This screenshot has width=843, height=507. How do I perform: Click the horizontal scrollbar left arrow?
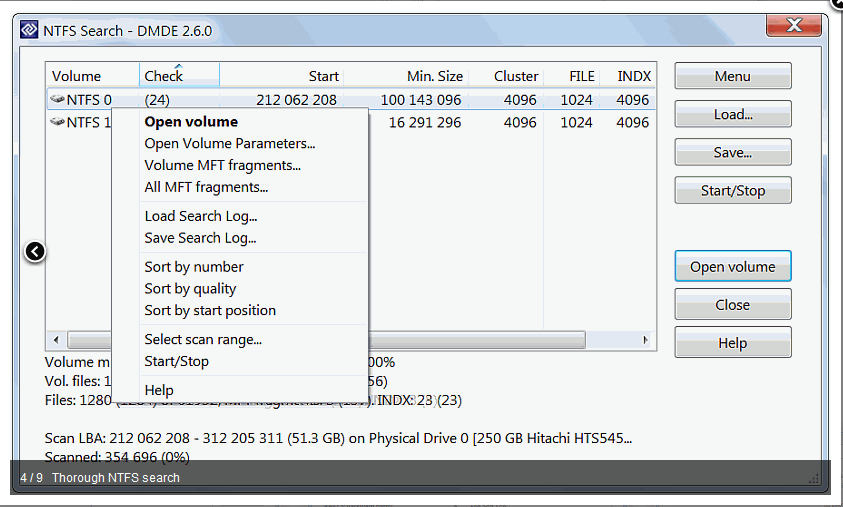(56, 340)
